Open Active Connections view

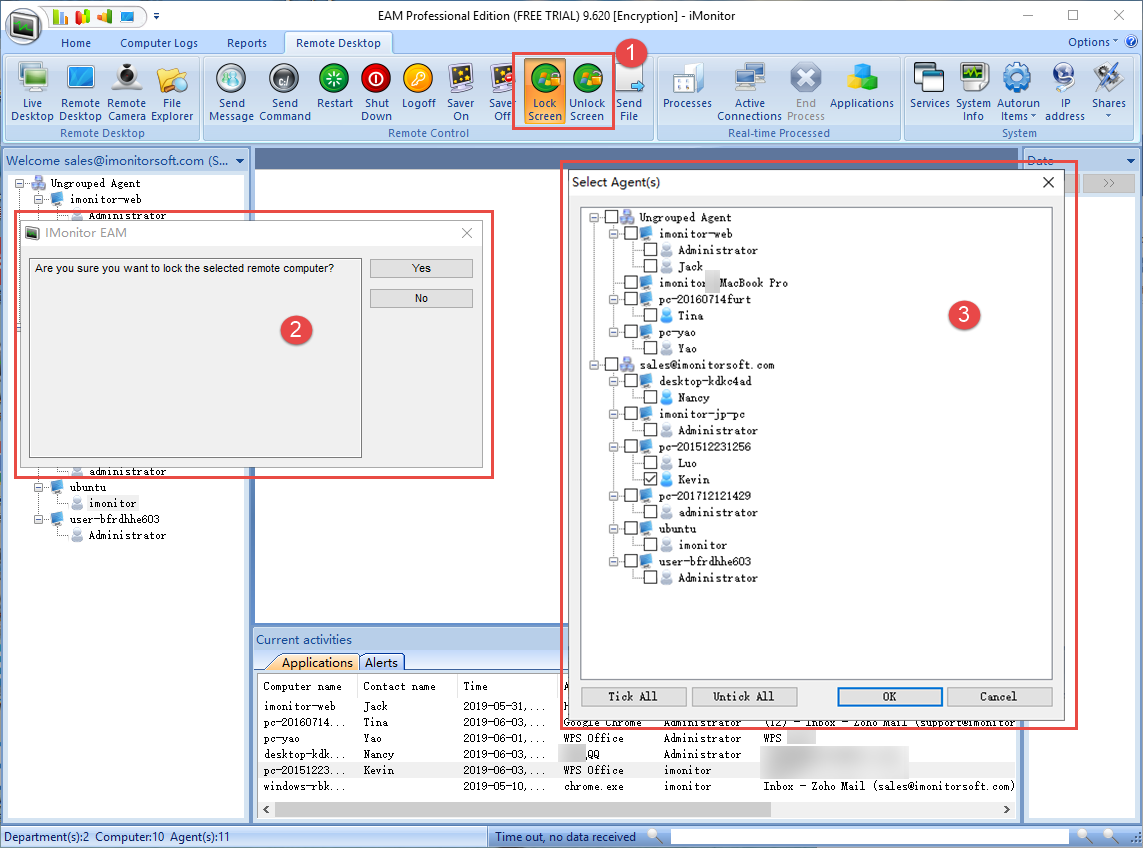click(x=749, y=92)
